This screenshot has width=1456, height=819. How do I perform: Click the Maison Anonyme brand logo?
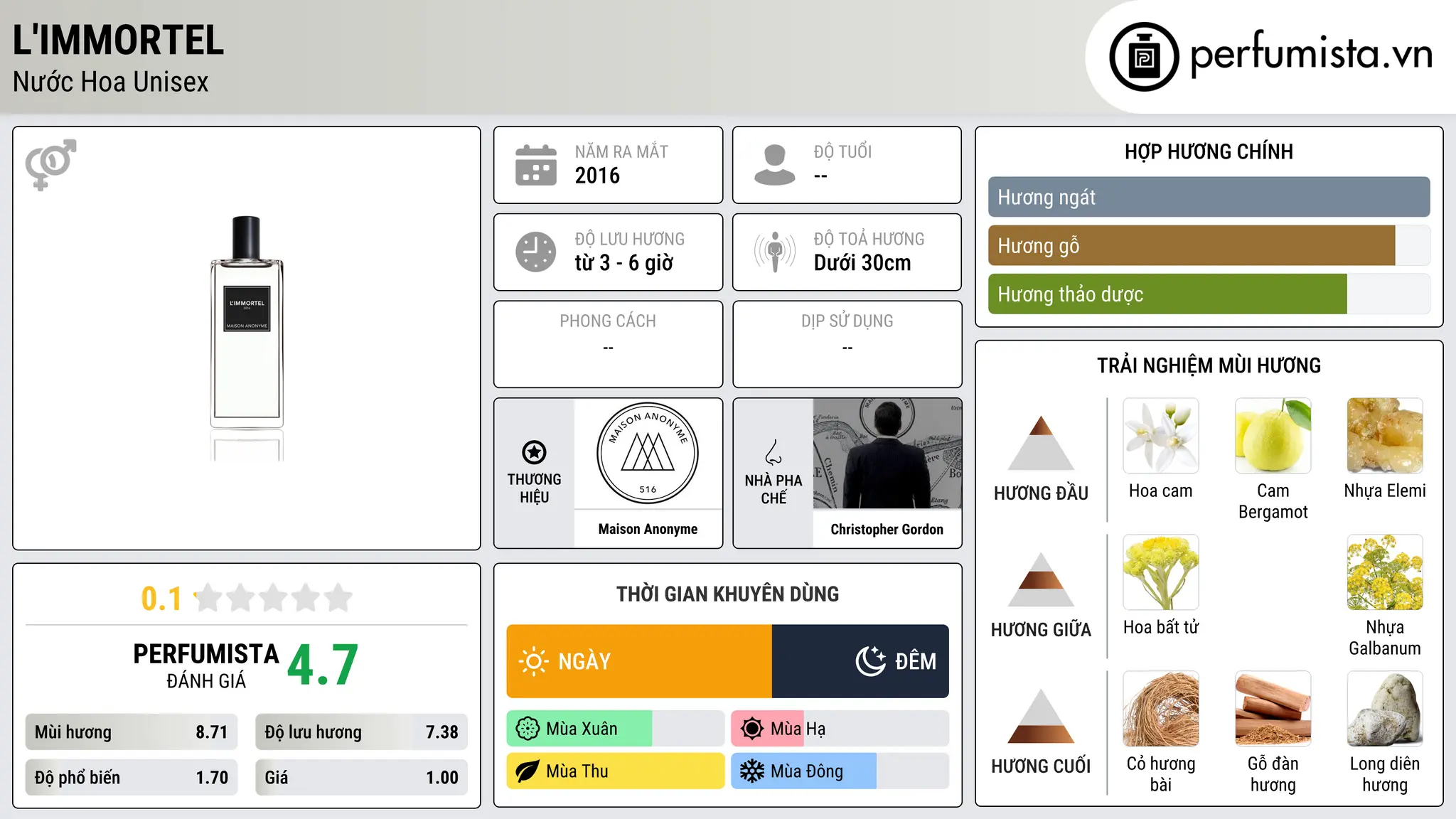click(x=648, y=454)
